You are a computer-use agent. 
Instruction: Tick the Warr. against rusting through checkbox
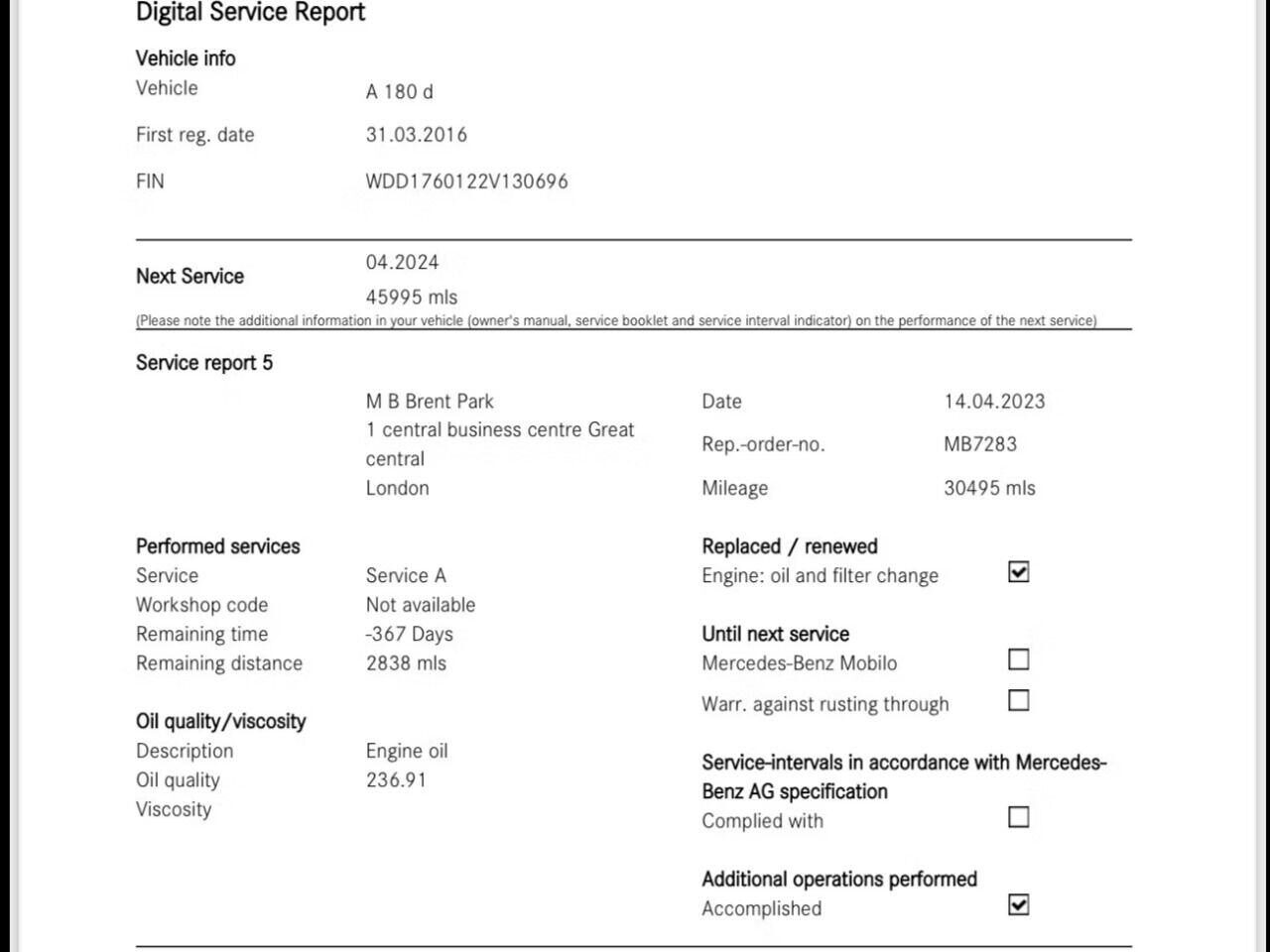[x=1018, y=701]
